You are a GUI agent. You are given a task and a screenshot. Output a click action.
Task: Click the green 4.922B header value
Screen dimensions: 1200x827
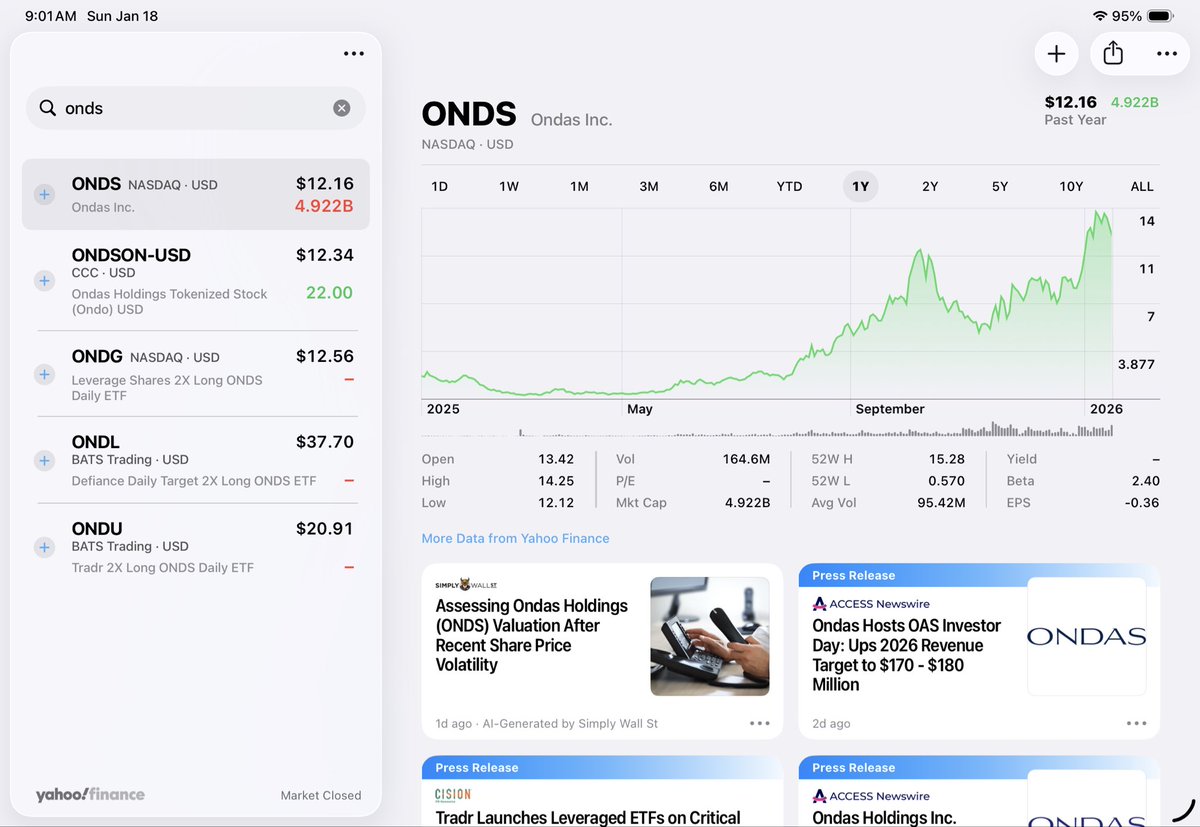click(1135, 102)
